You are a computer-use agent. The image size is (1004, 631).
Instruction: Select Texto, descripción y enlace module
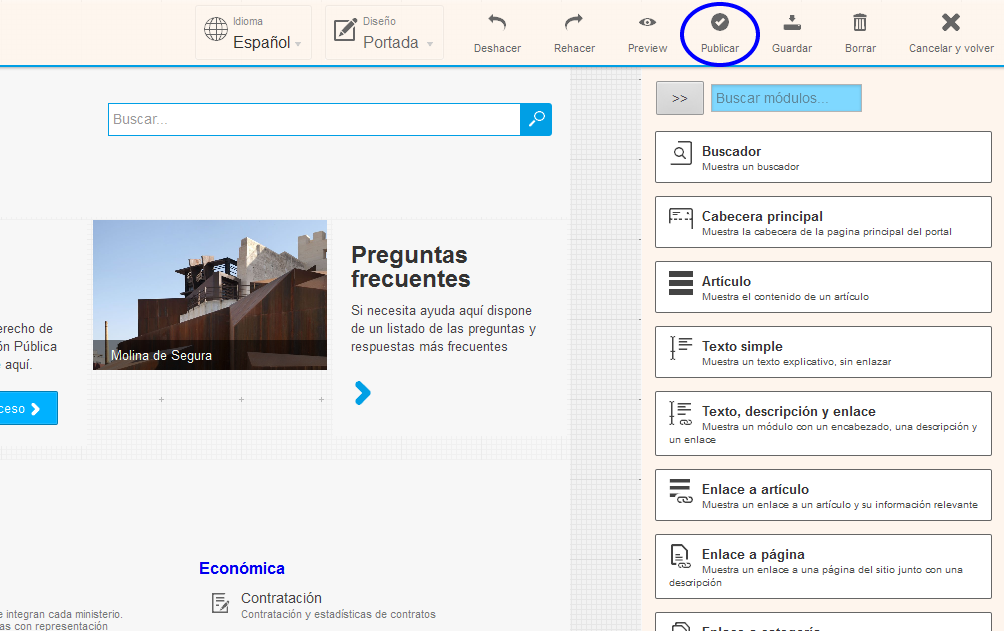pyautogui.click(x=822, y=423)
